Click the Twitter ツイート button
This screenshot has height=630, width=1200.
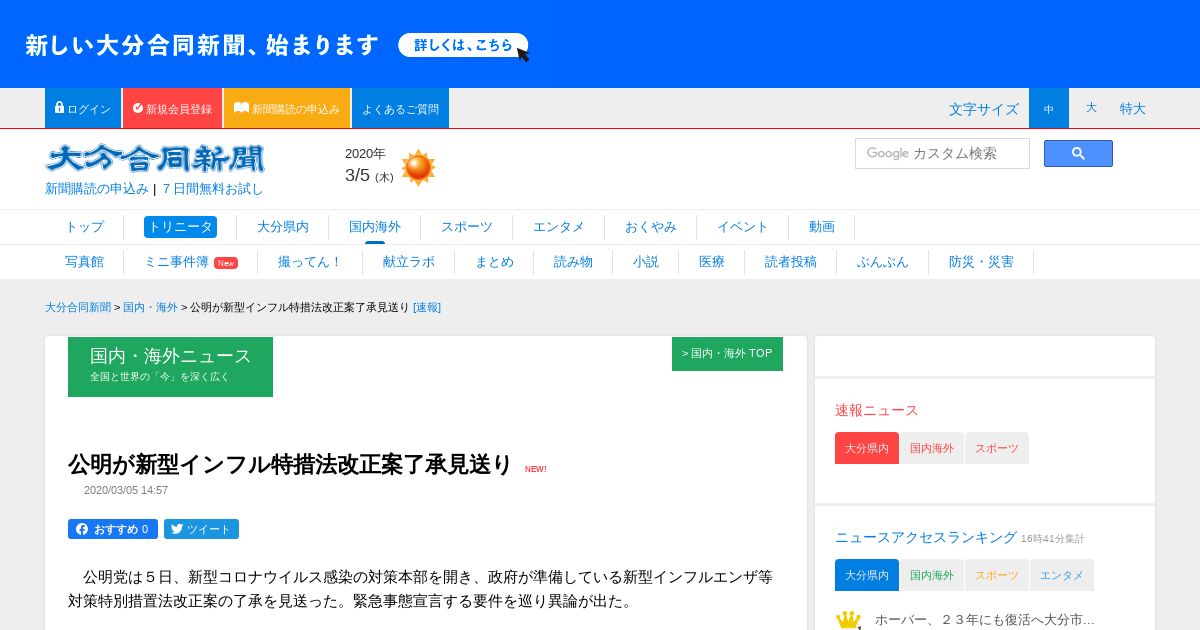pyautogui.click(x=201, y=529)
